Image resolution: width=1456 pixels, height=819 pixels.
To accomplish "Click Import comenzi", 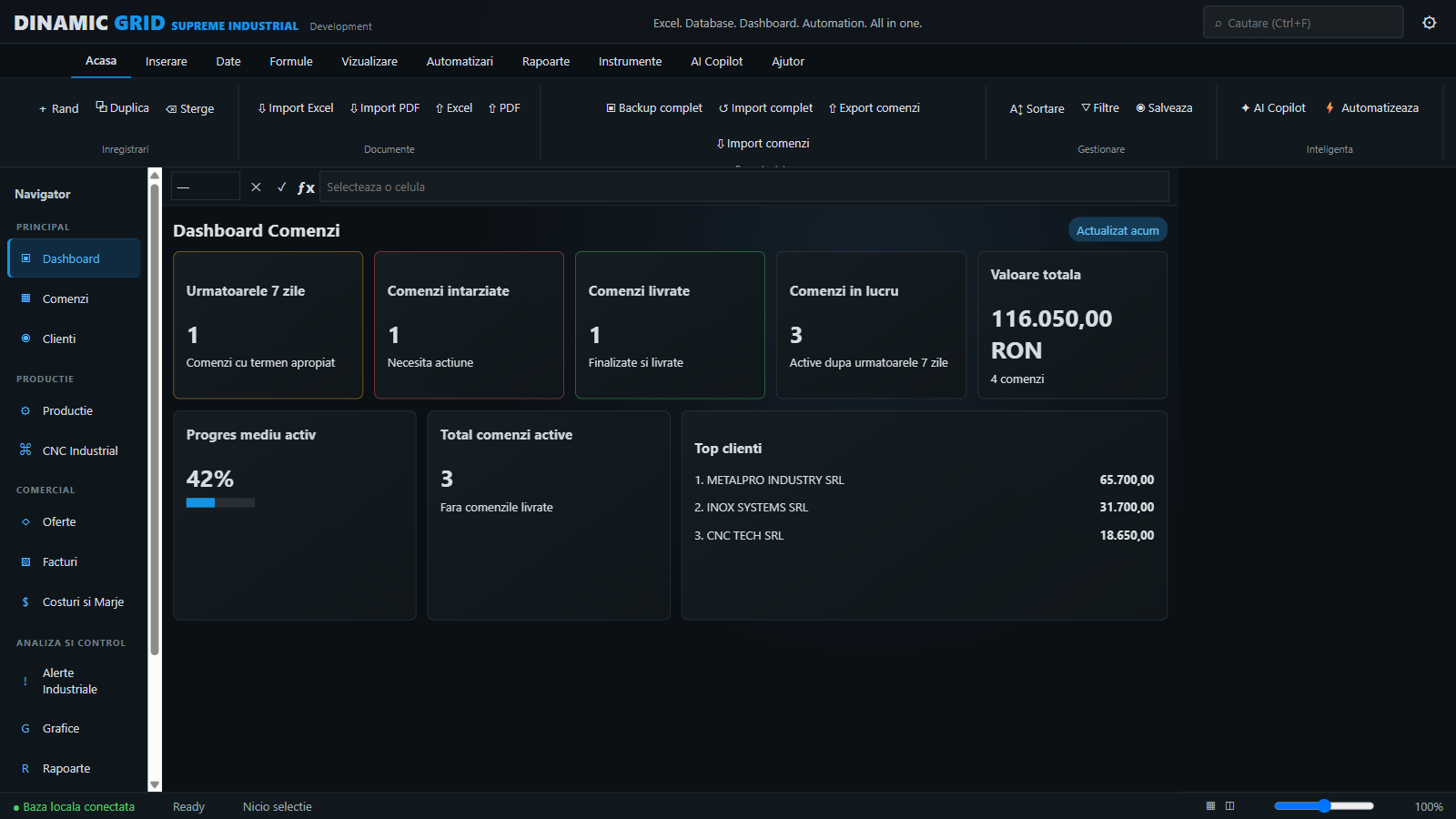I will 763,143.
